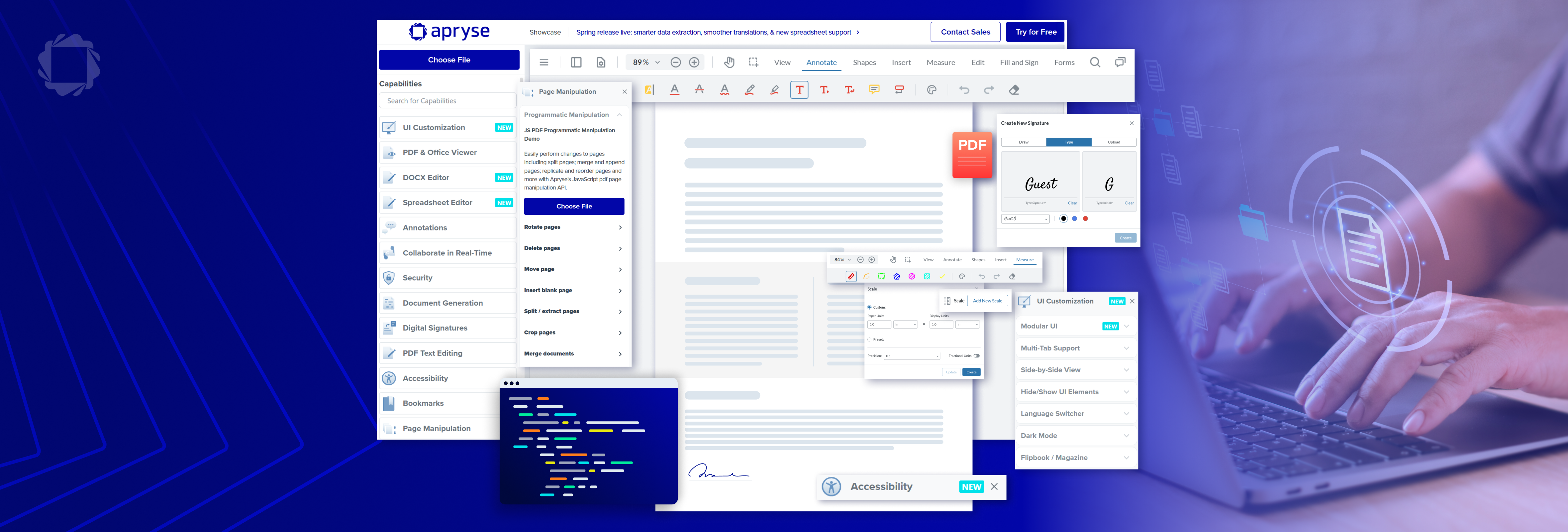The height and width of the screenshot is (532, 1568).
Task: Click the Pan hand tool
Action: (x=729, y=62)
